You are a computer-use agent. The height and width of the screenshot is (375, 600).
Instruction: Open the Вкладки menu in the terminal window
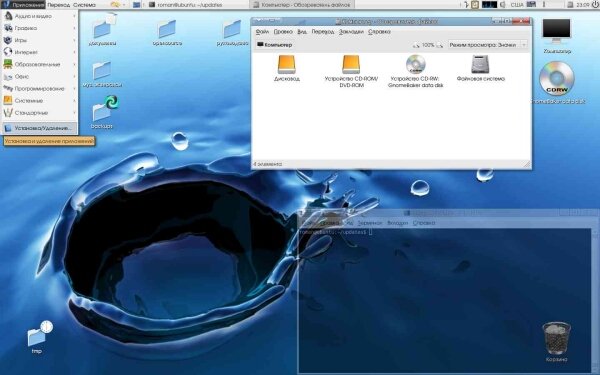coord(397,223)
